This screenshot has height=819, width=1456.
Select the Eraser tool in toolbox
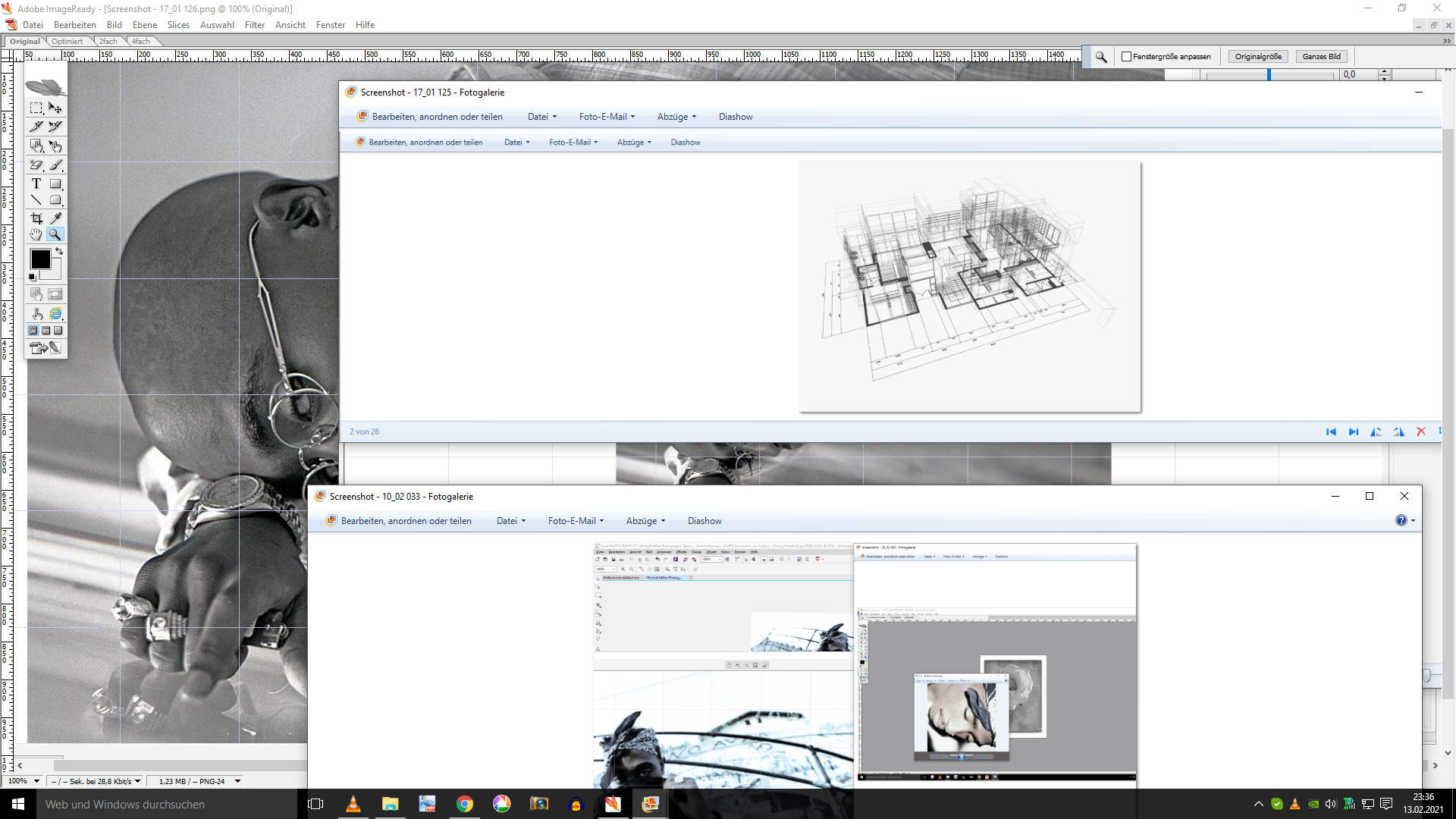point(36,165)
